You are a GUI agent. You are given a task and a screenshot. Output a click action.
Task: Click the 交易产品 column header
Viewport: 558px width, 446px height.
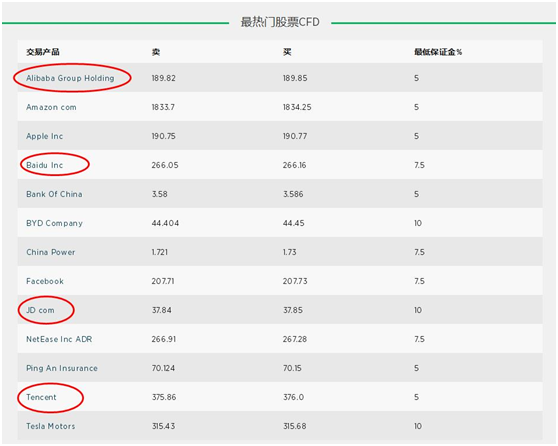pyautogui.click(x=43, y=52)
